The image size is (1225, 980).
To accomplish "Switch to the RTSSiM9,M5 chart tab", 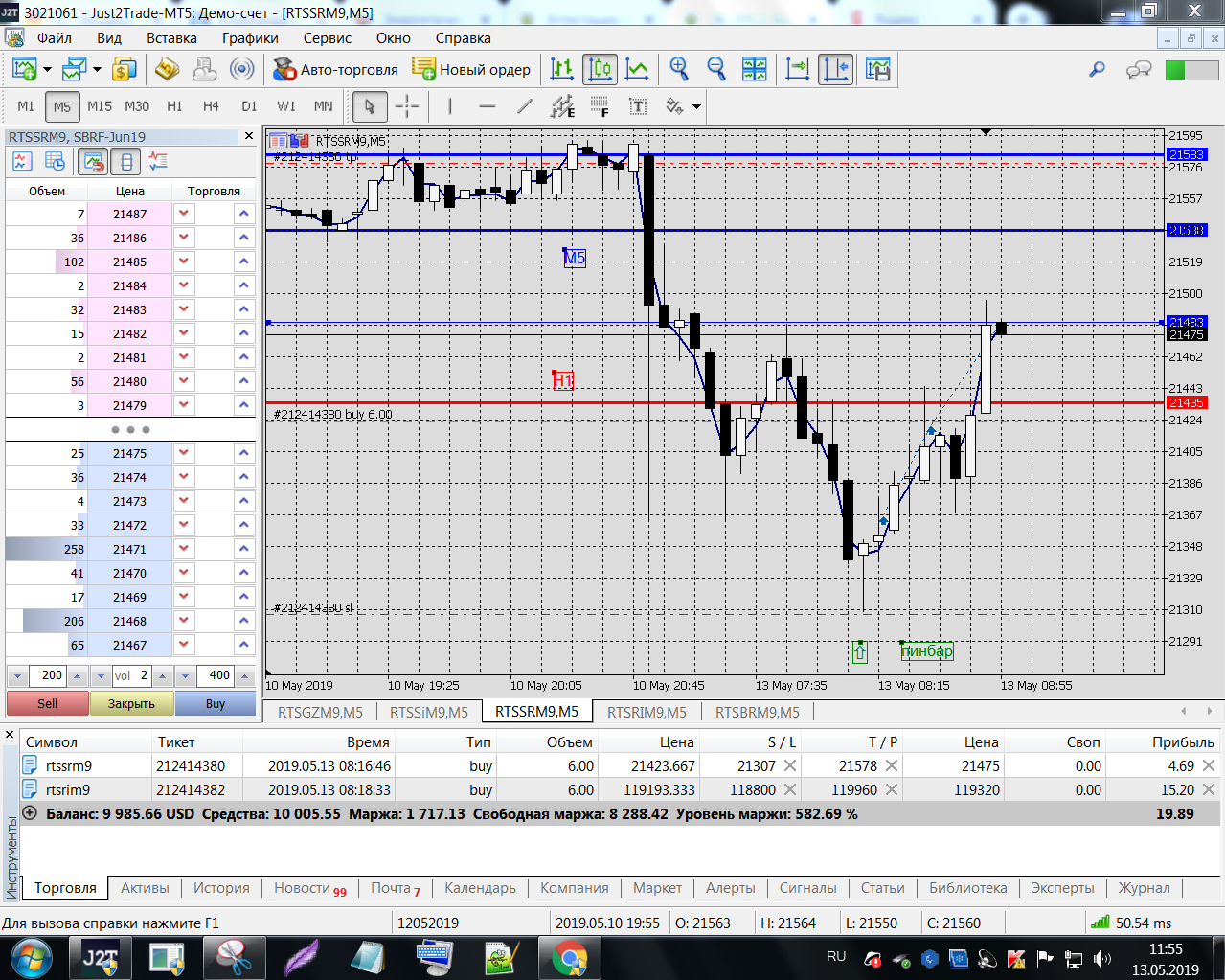I will 428,712.
